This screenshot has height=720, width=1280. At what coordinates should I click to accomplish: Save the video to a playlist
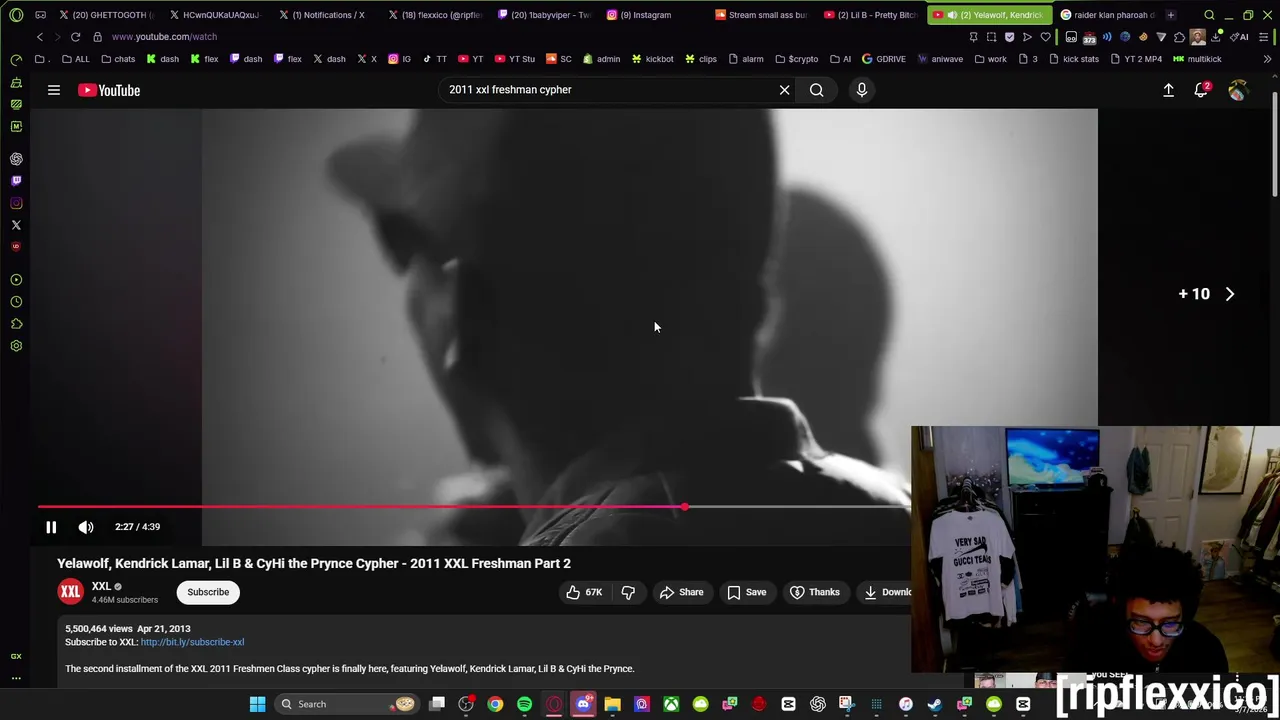747,592
